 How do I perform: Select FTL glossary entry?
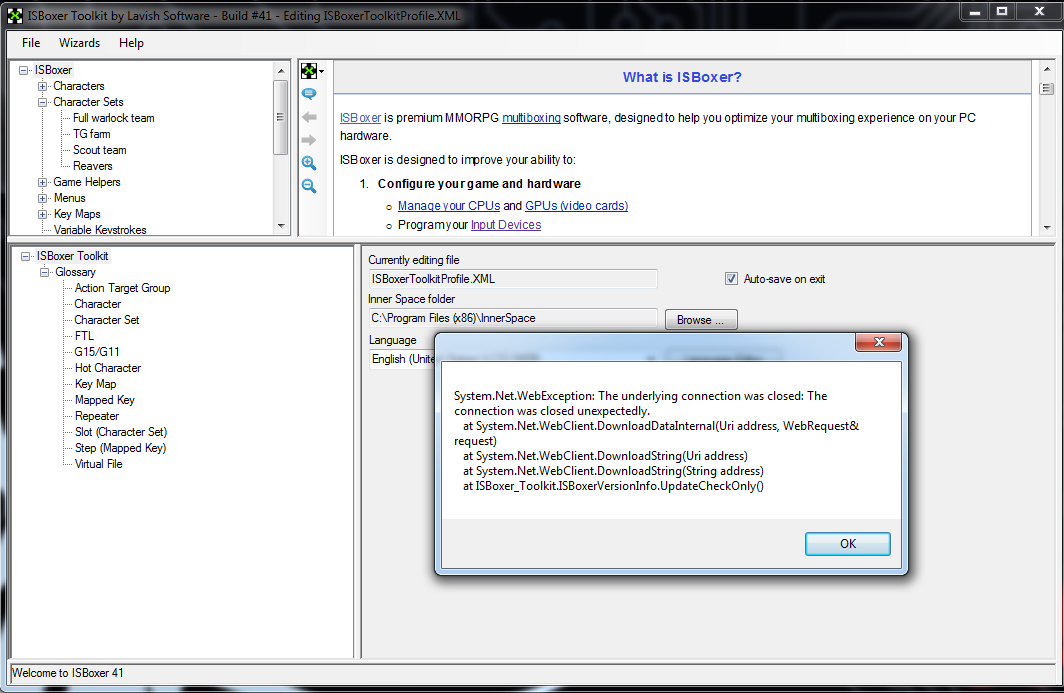84,336
